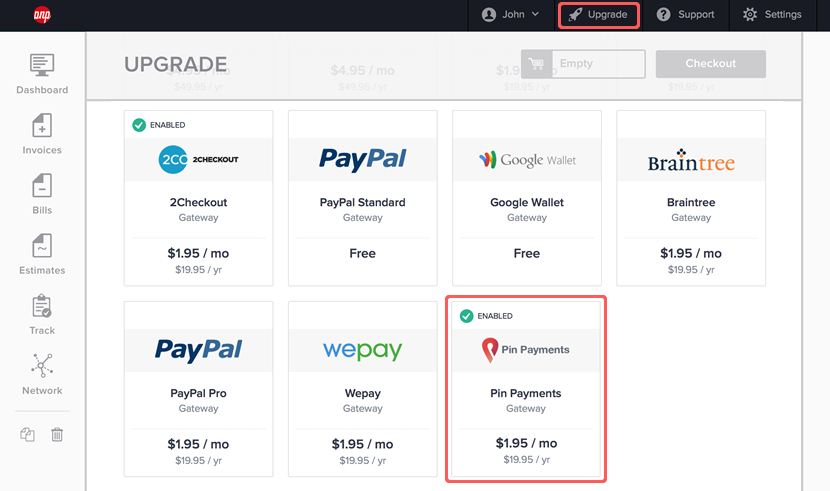Click the rocket icon beside Upgrade
830x491 pixels.
point(575,15)
